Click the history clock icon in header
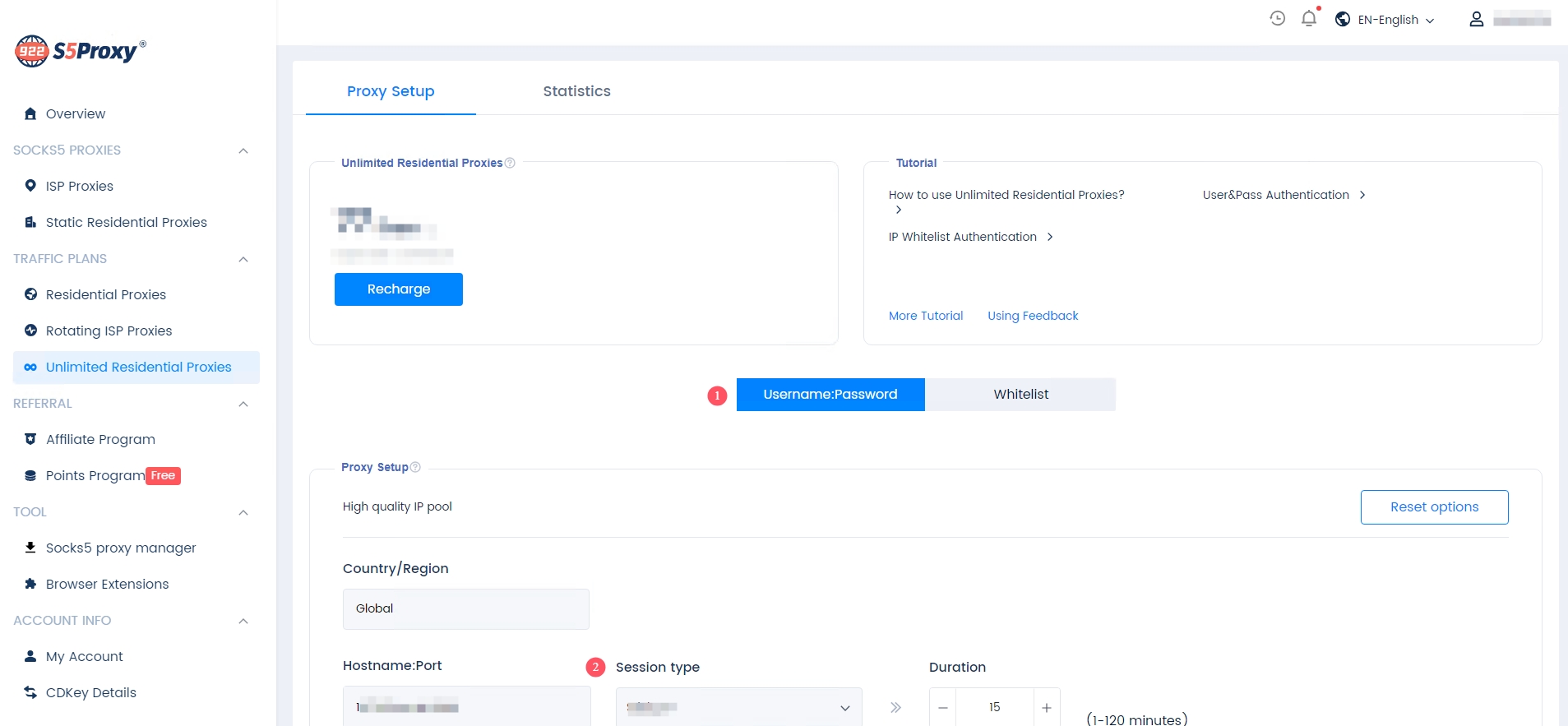The width and height of the screenshot is (1568, 726). 1277,18
